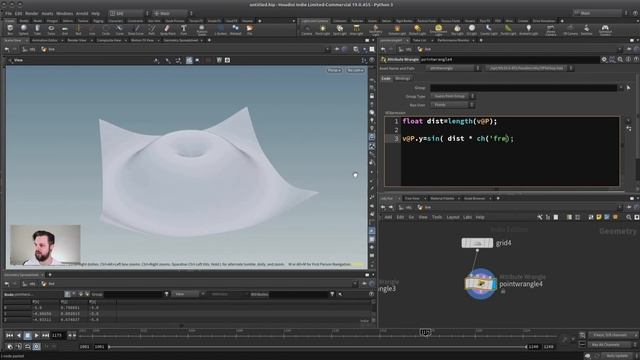Screen dimensions: 640x360
Task: Switch to the Material Palette tab
Action: [x=442, y=198]
